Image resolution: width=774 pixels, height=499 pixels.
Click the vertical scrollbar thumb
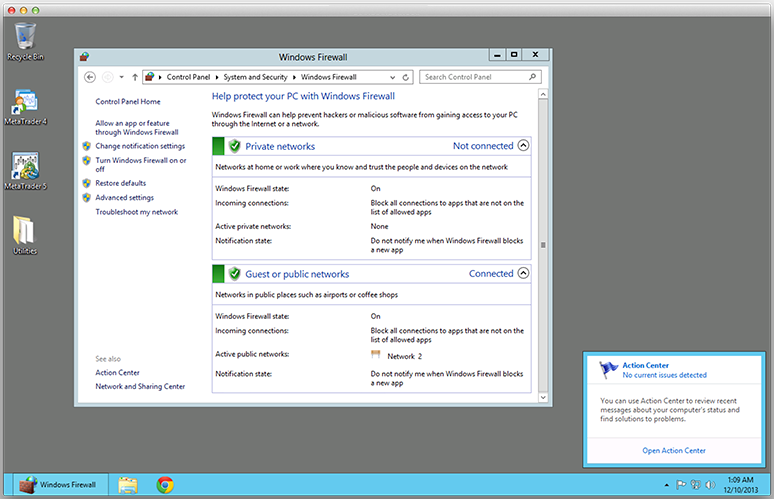click(543, 245)
